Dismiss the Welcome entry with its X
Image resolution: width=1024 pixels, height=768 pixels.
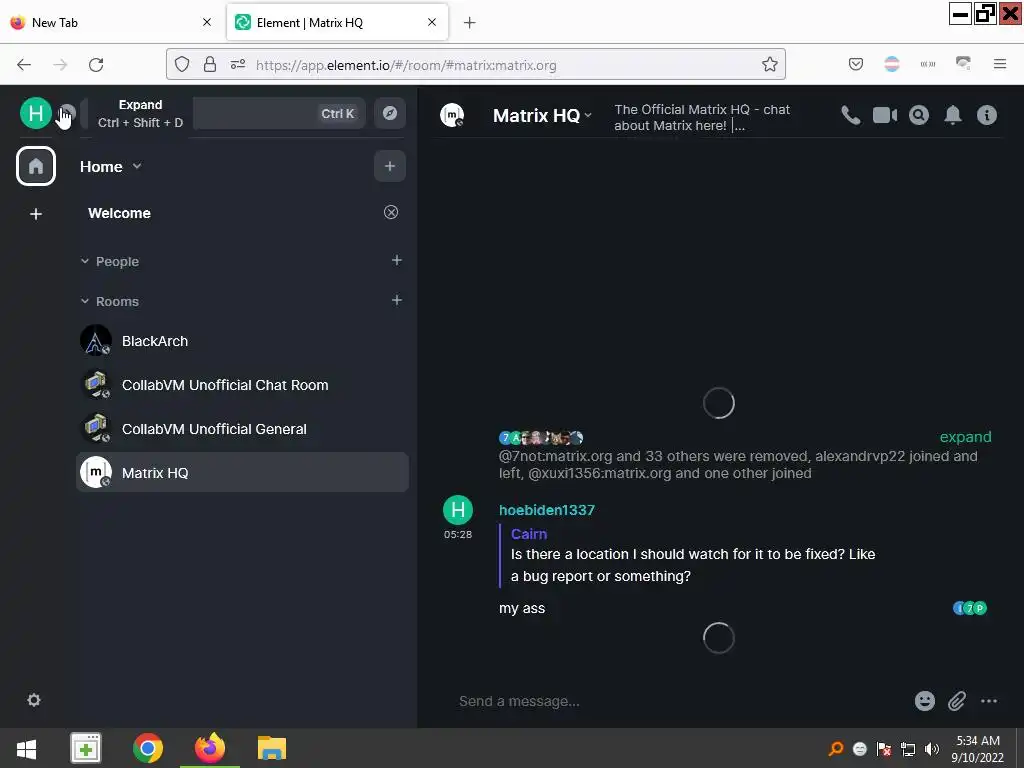pyautogui.click(x=391, y=212)
